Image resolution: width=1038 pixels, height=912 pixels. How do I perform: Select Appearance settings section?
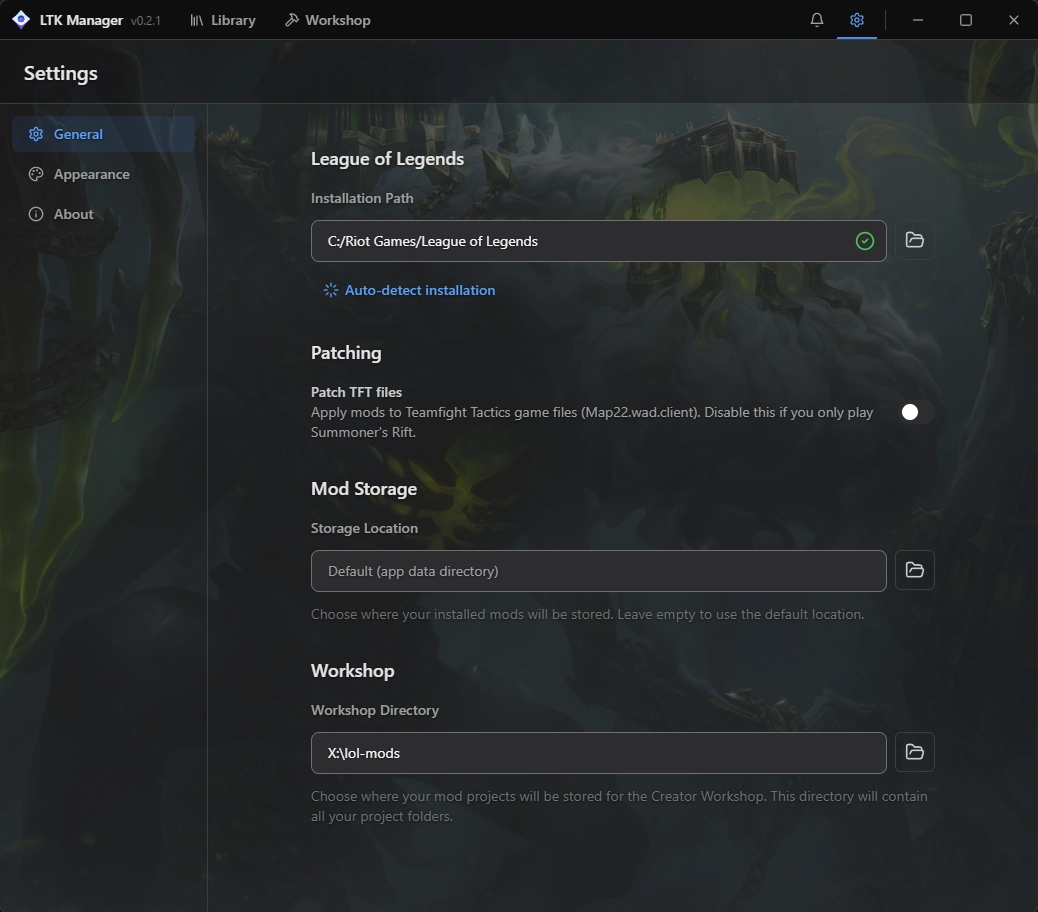[x=103, y=174]
